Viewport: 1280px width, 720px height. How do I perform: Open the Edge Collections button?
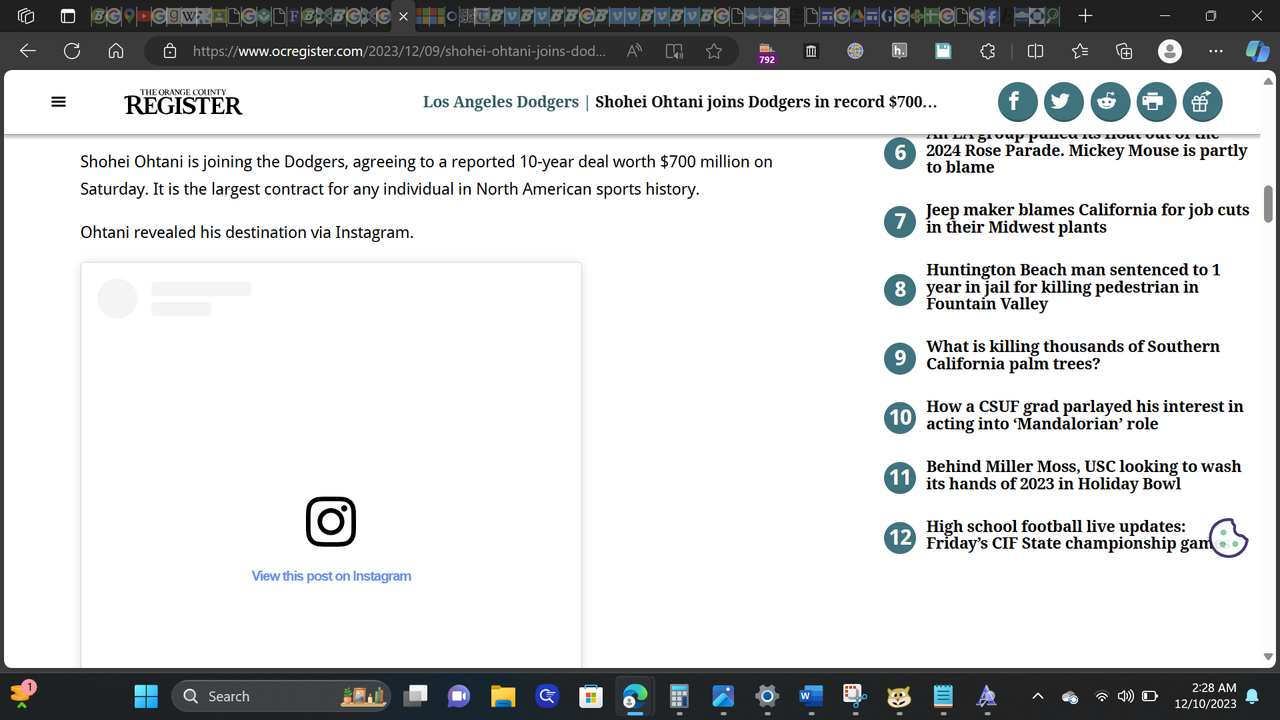coord(1124,52)
